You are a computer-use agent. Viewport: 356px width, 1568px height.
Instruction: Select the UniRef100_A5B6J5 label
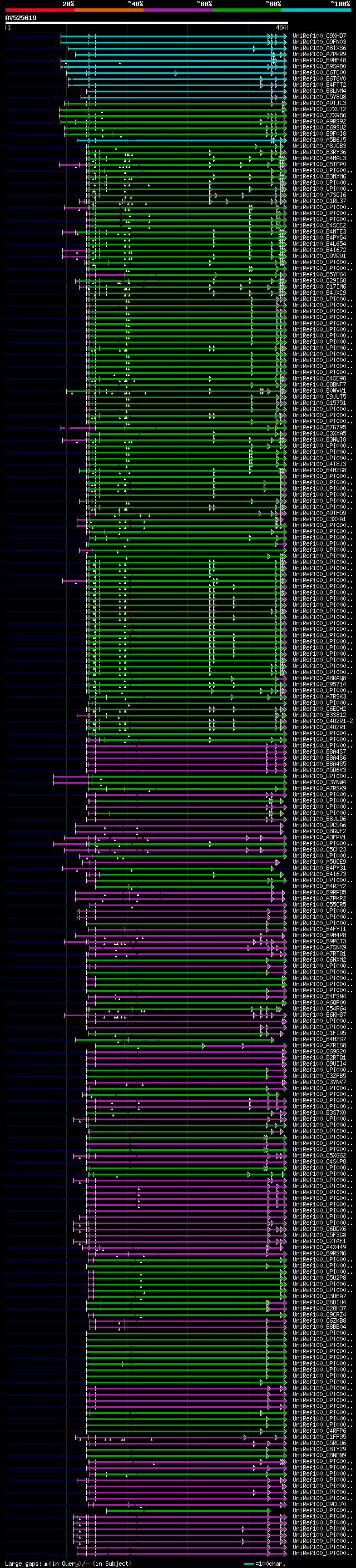click(319, 140)
